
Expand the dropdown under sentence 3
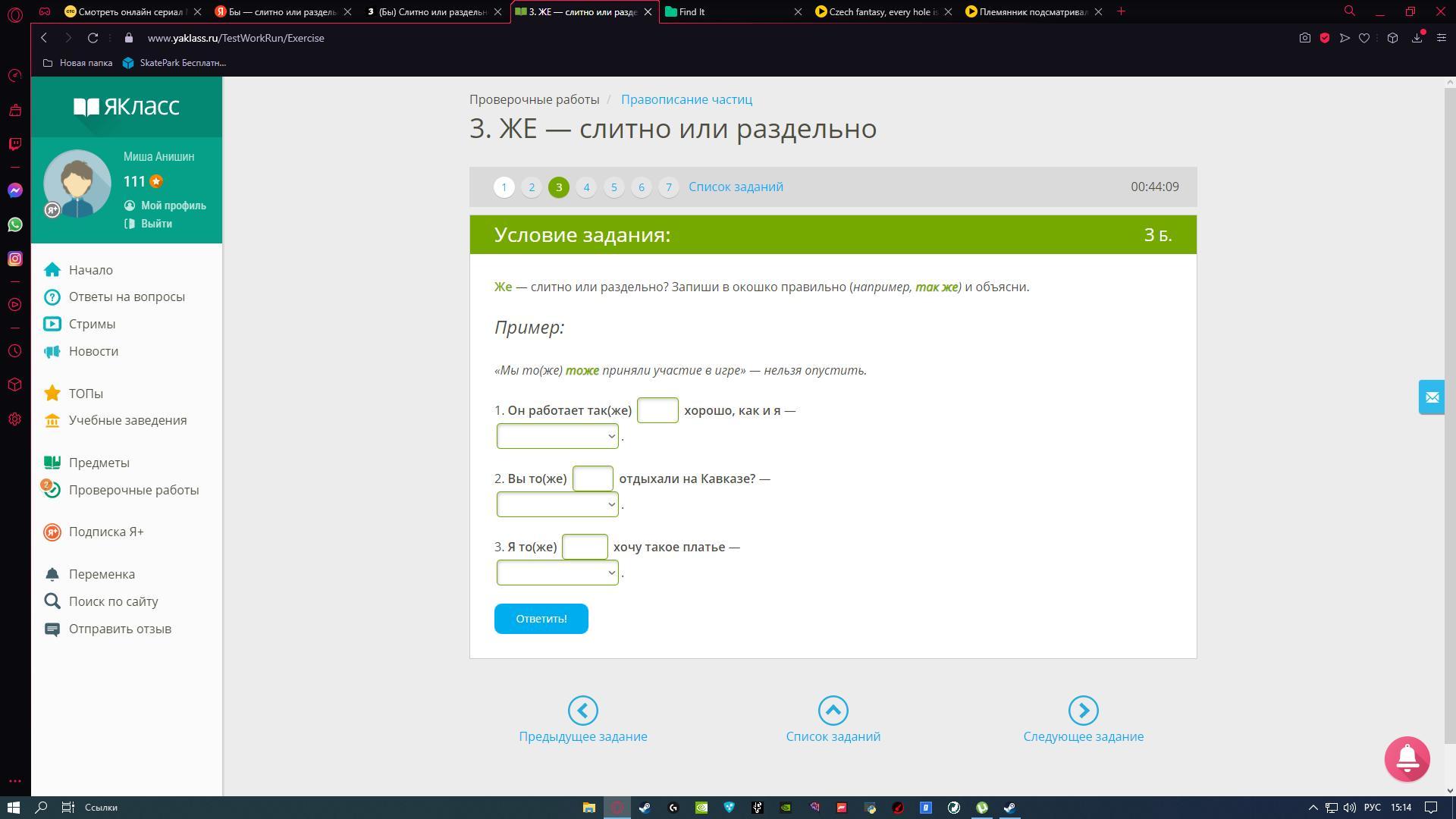557,573
